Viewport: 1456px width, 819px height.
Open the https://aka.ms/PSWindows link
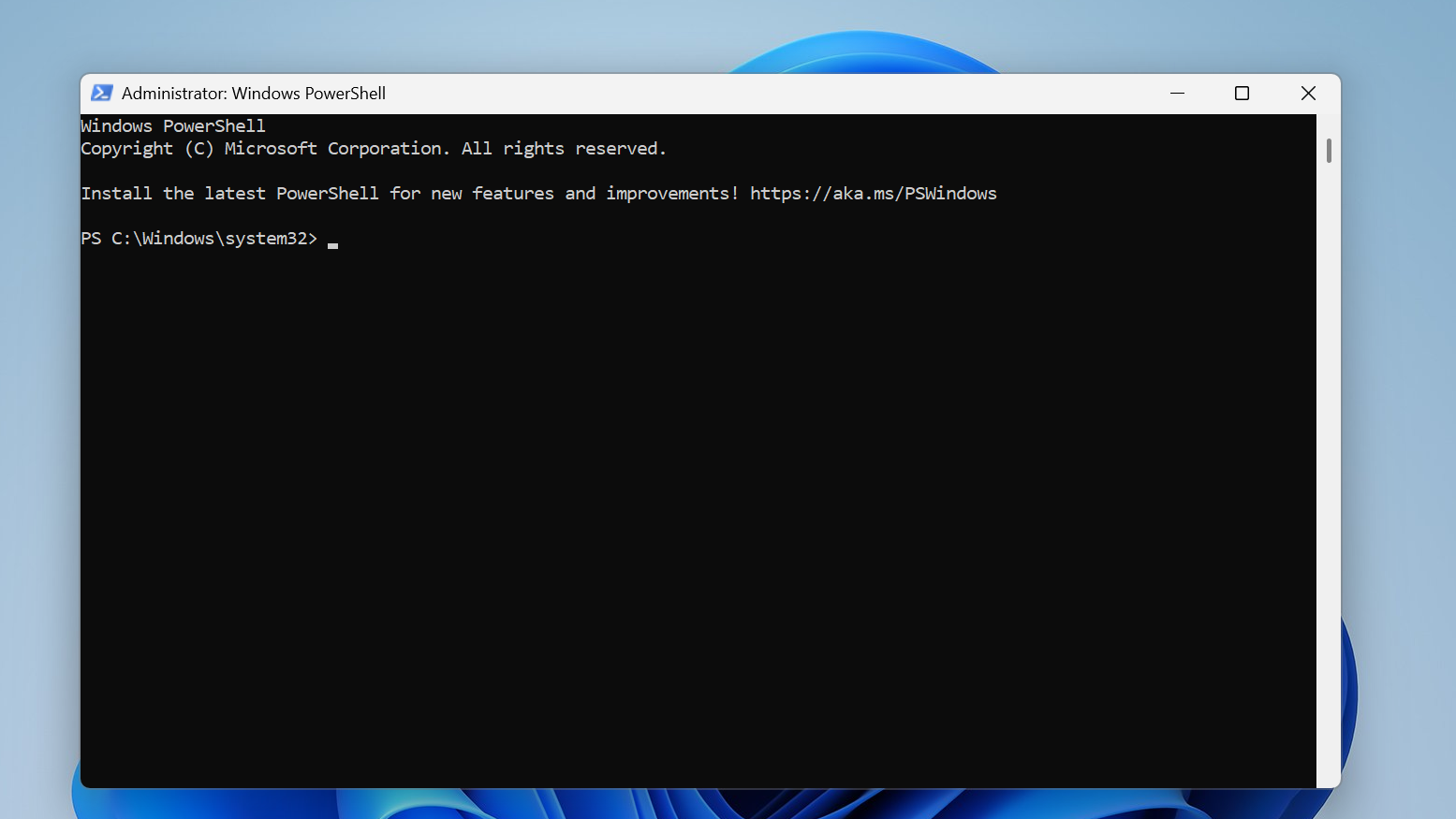pos(874,194)
